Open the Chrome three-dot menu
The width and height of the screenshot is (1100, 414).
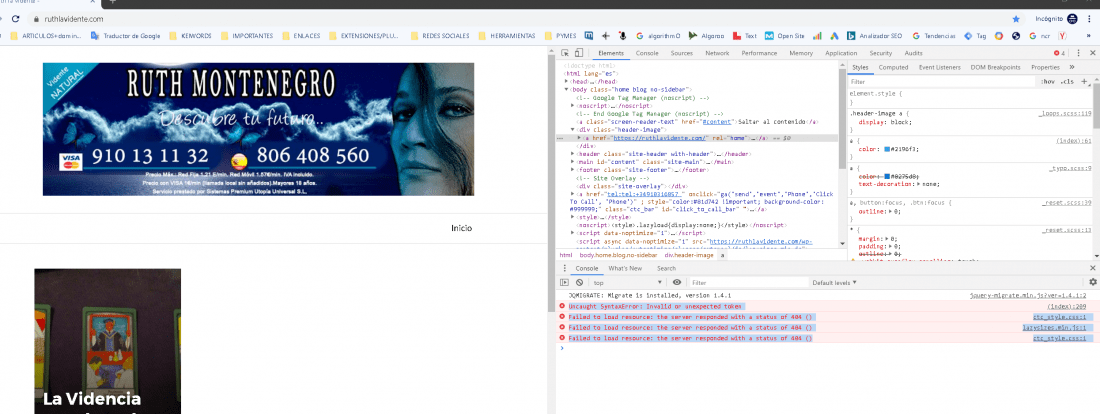tap(1091, 19)
